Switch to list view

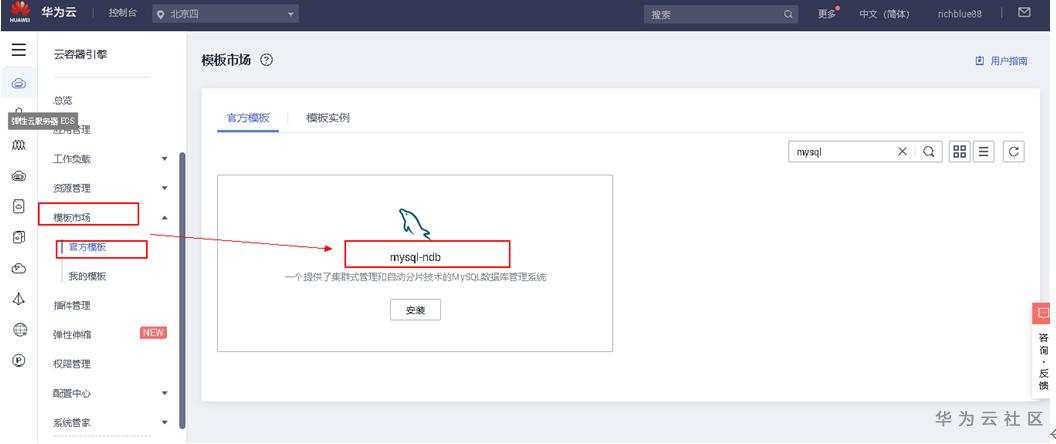point(983,152)
